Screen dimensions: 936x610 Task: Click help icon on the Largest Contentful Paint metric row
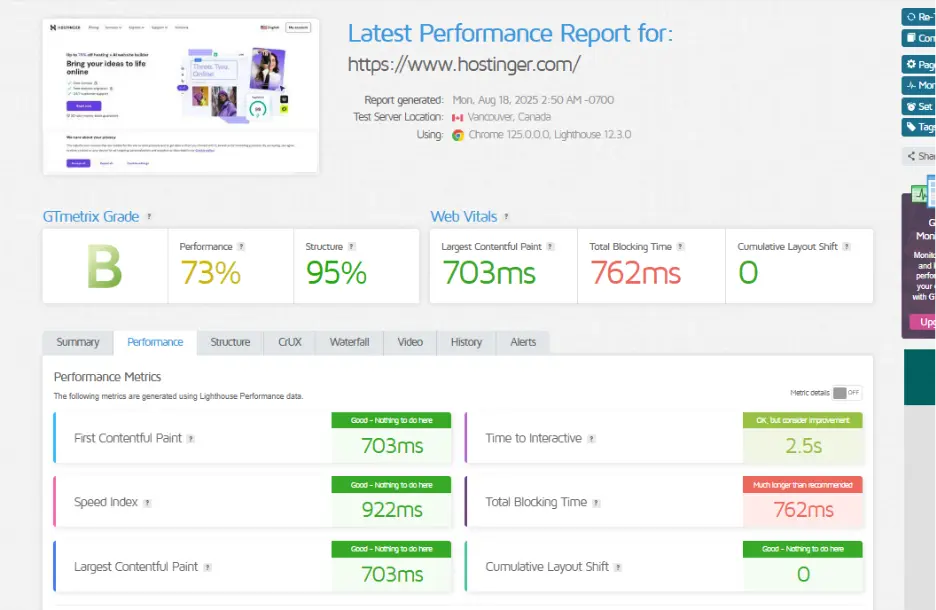(x=207, y=567)
